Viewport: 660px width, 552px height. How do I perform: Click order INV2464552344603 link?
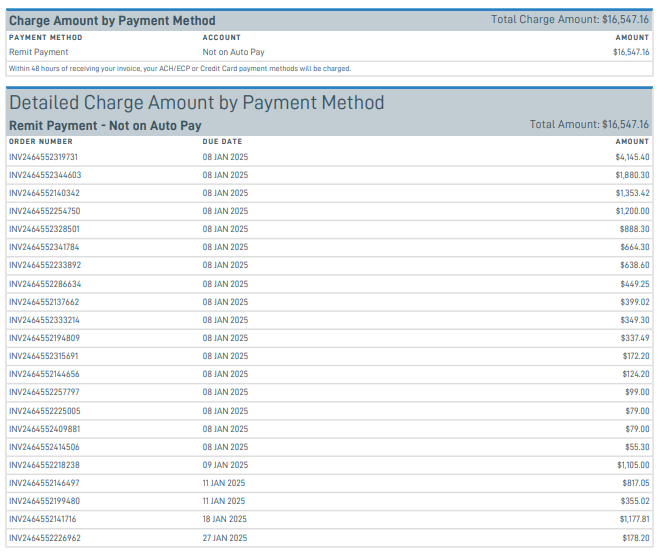[45, 175]
